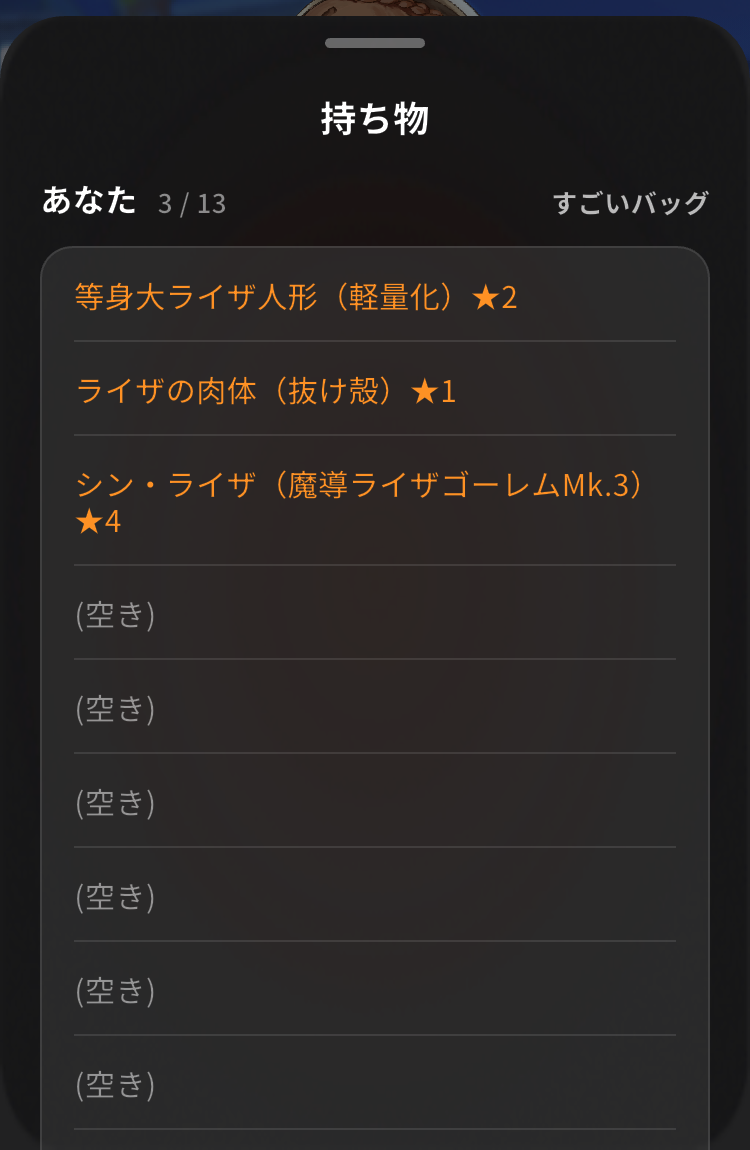This screenshot has height=1150, width=750.
Task: Click the ★4 star rating
Action: [x=98, y=521]
